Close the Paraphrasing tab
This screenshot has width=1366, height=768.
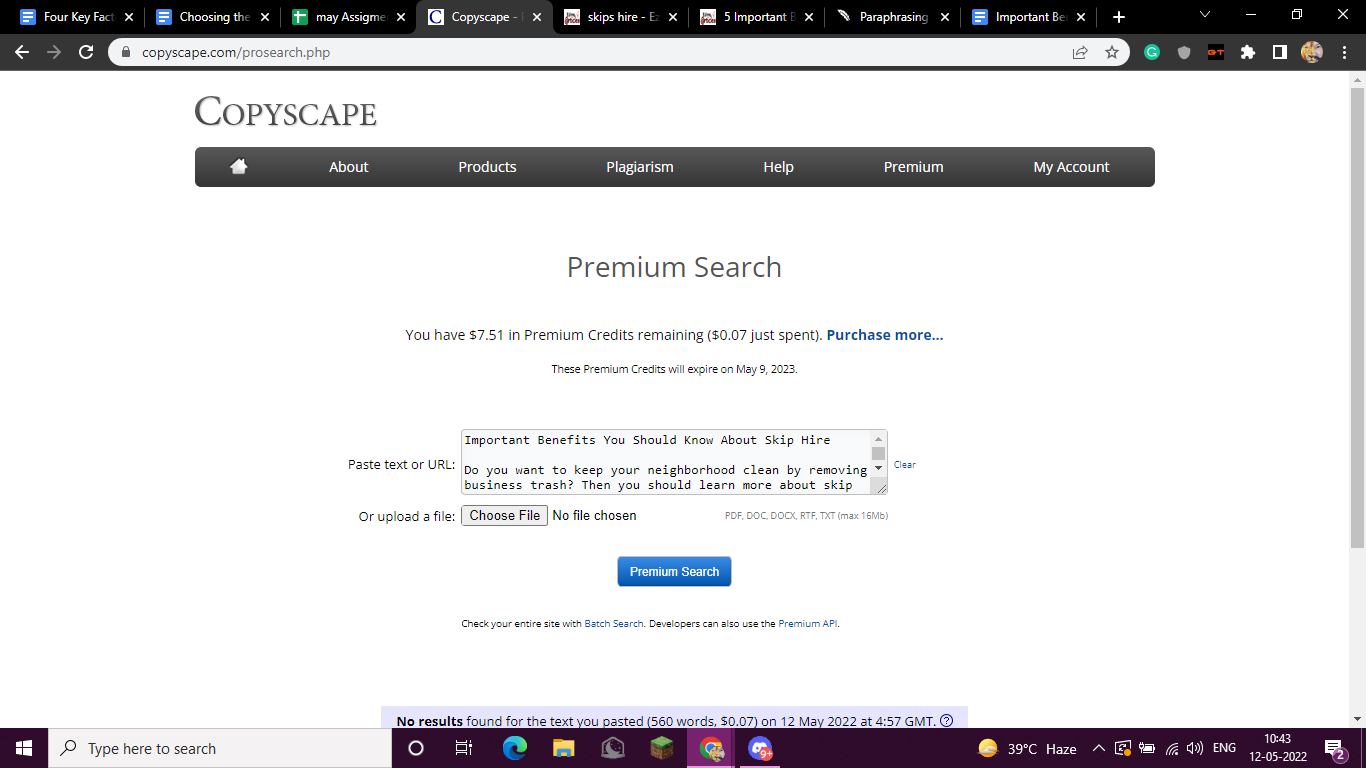(944, 17)
